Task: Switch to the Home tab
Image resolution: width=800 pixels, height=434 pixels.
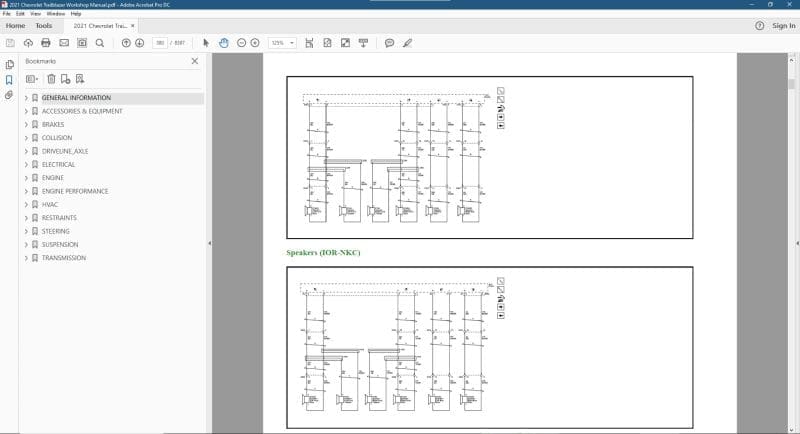Action: pyautogui.click(x=15, y=25)
